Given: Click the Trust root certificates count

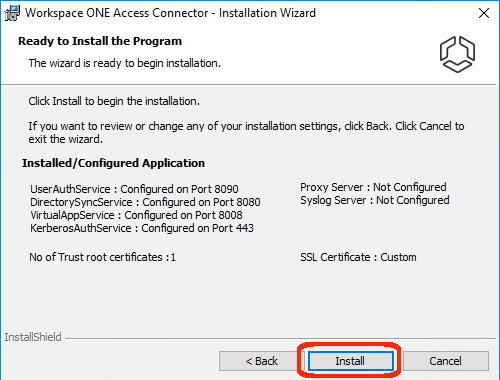Looking at the screenshot, I should pos(102,257).
